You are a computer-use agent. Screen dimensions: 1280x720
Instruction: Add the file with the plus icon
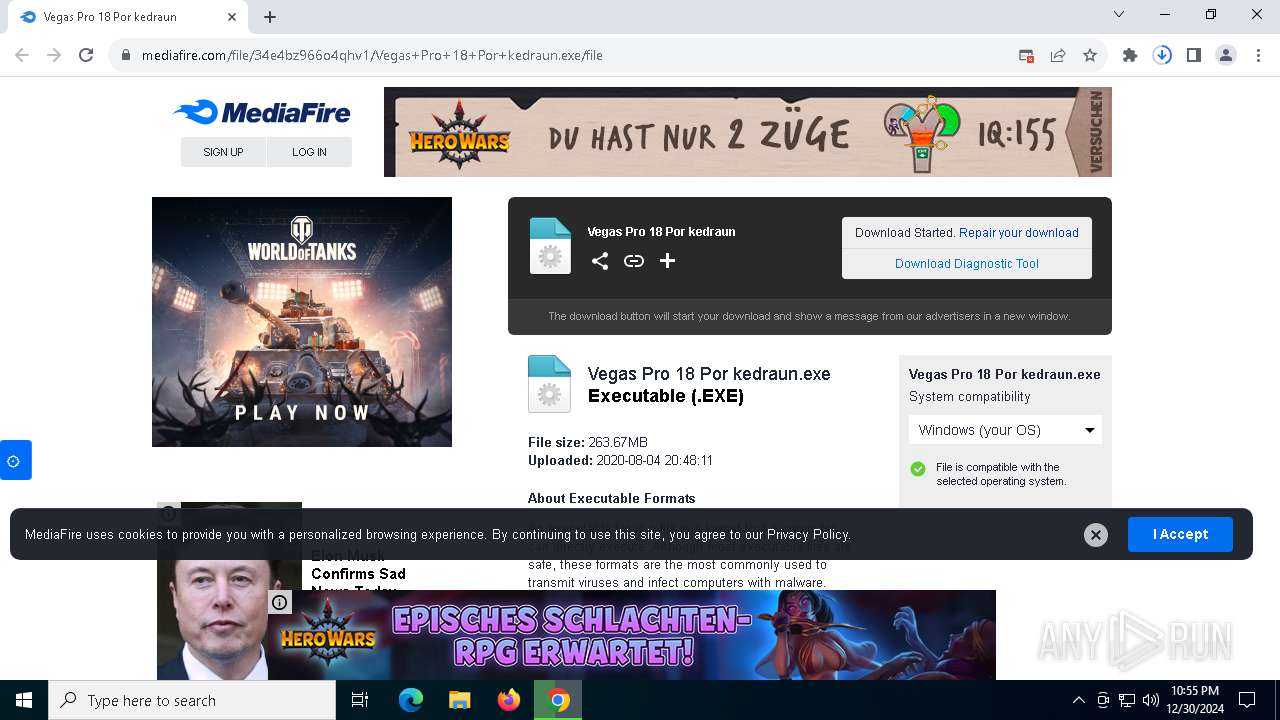tap(667, 261)
